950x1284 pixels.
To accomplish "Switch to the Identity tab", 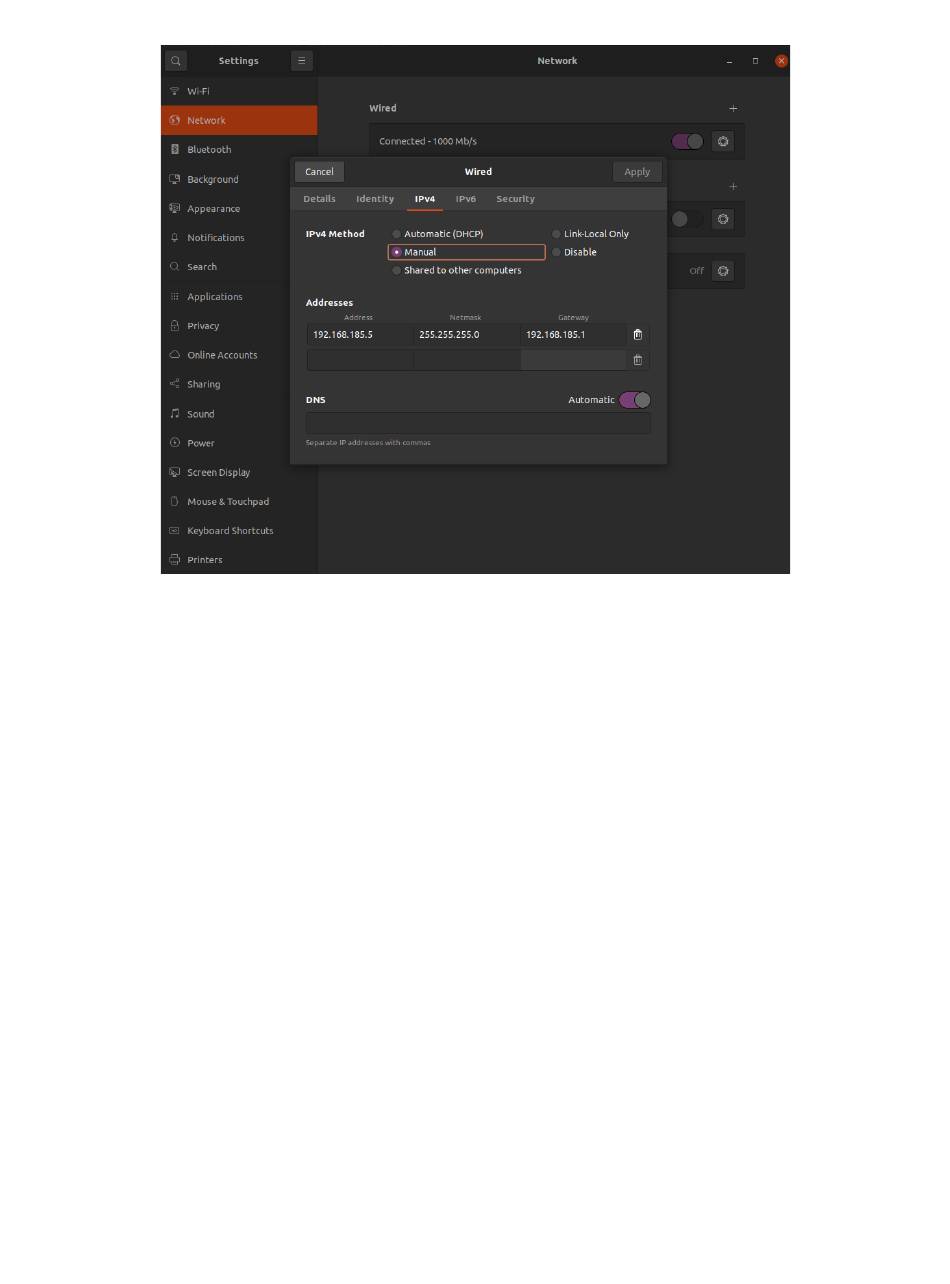I will click(x=375, y=199).
